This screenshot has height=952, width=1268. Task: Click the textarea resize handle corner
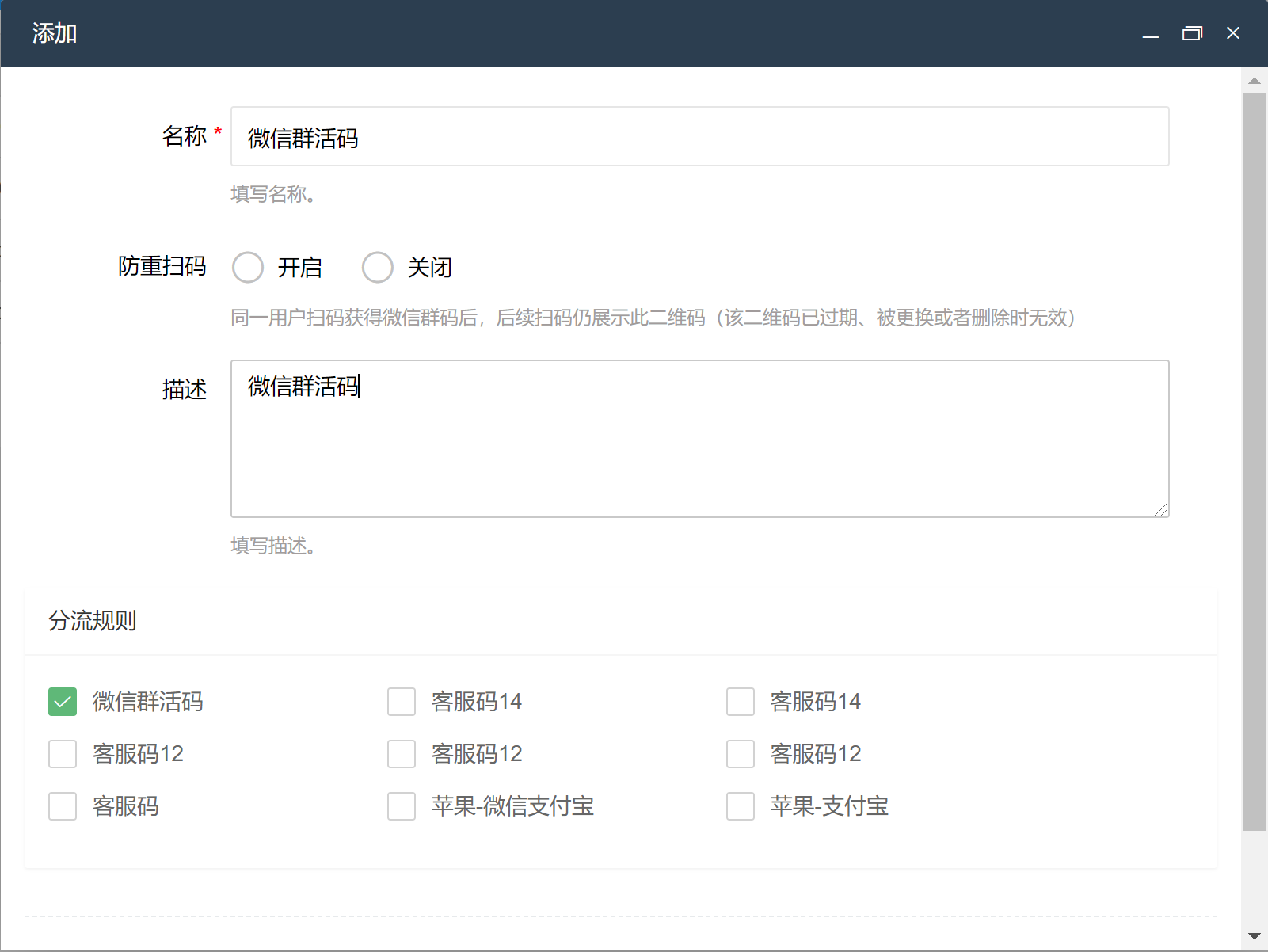1161,509
